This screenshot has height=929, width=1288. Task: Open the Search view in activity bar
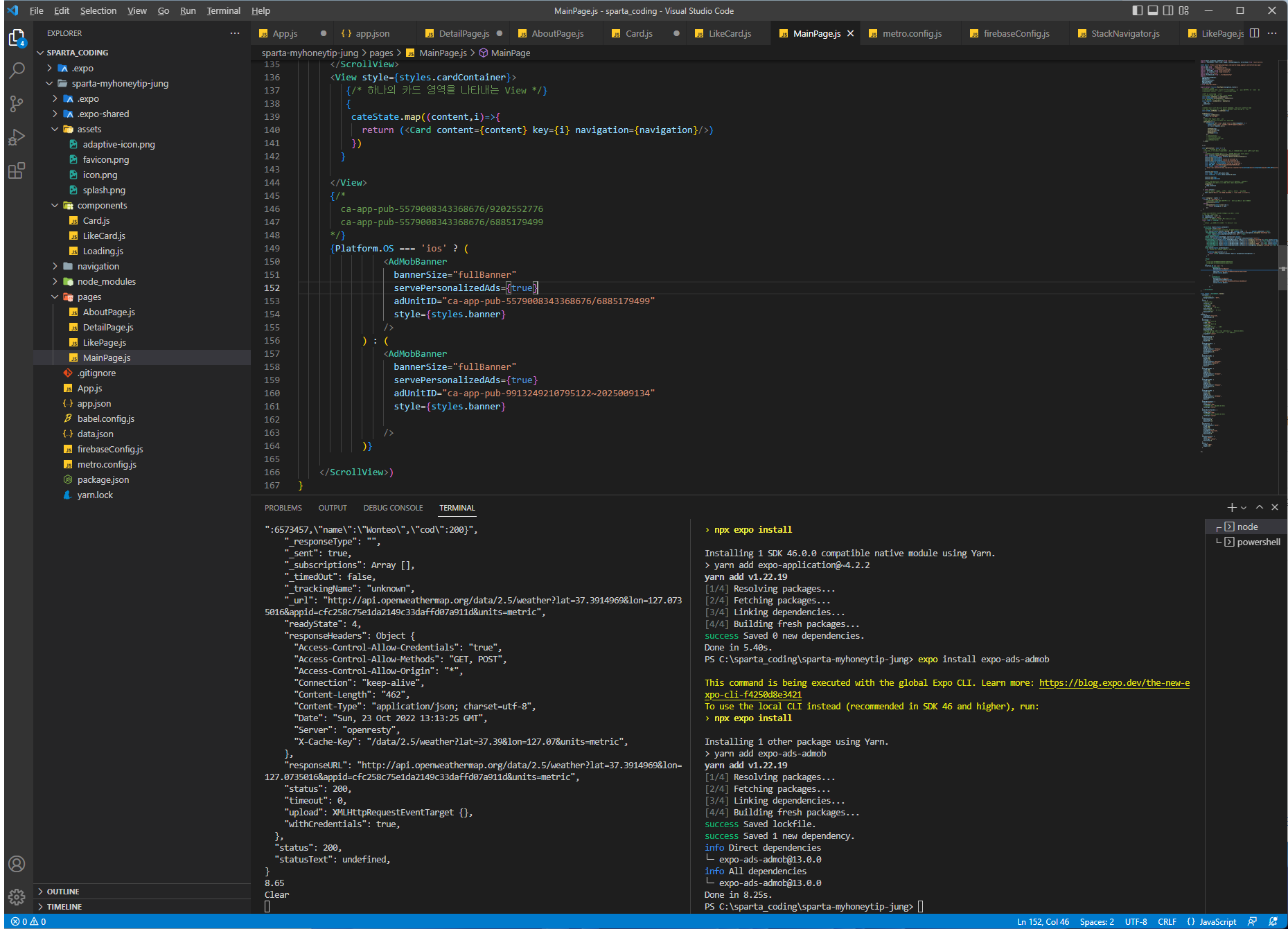point(17,70)
